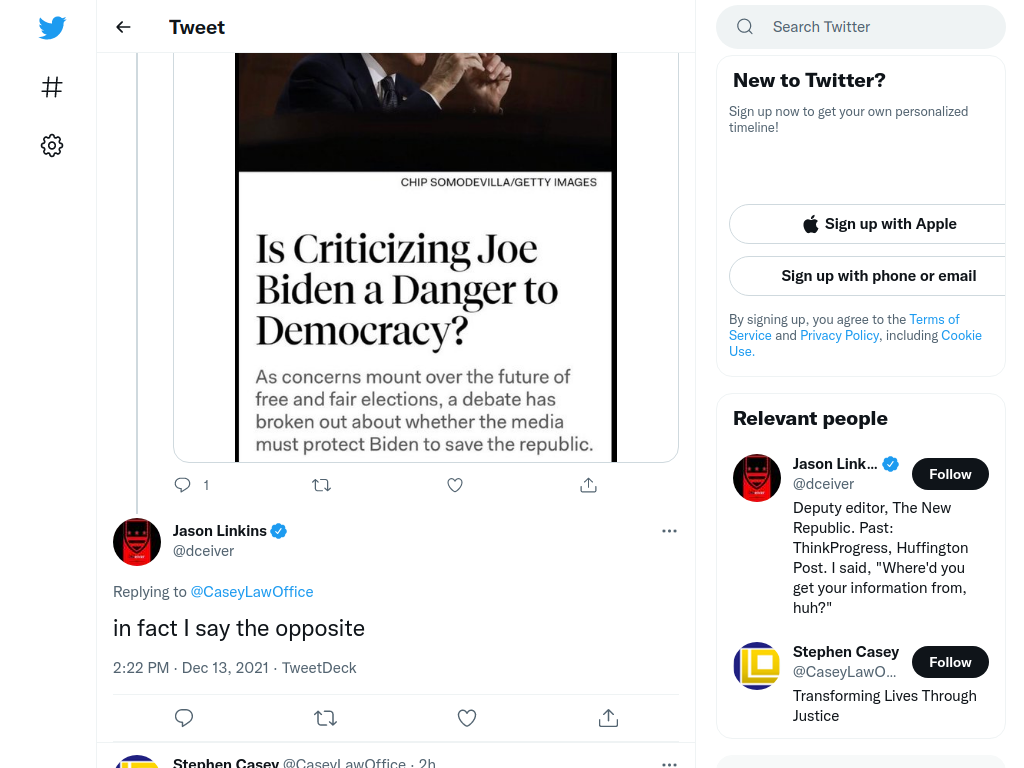
Task: Focus the Search Twitter field
Action: 861,27
